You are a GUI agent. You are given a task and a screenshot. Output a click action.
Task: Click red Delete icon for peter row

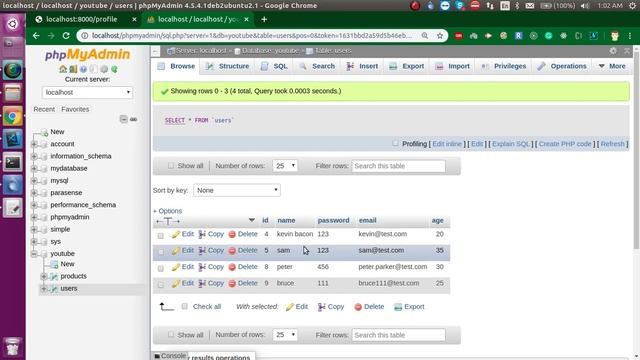232,267
